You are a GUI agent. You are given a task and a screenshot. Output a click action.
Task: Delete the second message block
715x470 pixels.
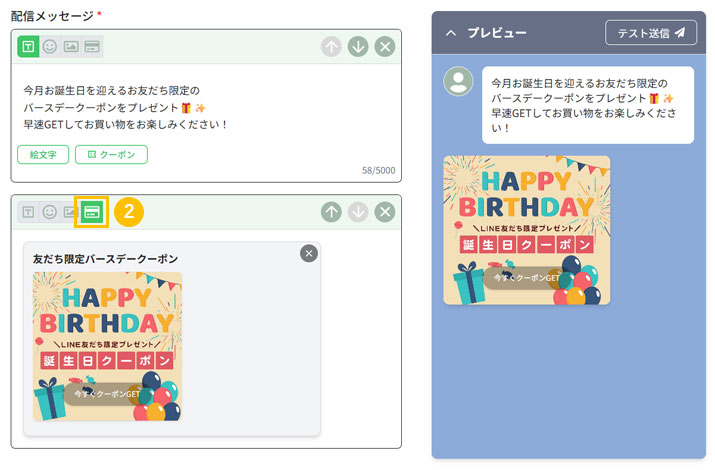pos(384,212)
